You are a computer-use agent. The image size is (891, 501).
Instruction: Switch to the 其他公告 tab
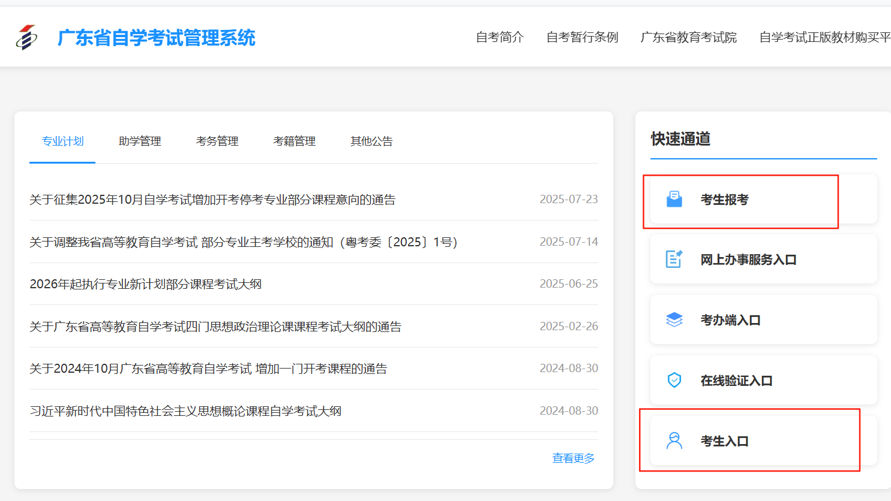(372, 141)
